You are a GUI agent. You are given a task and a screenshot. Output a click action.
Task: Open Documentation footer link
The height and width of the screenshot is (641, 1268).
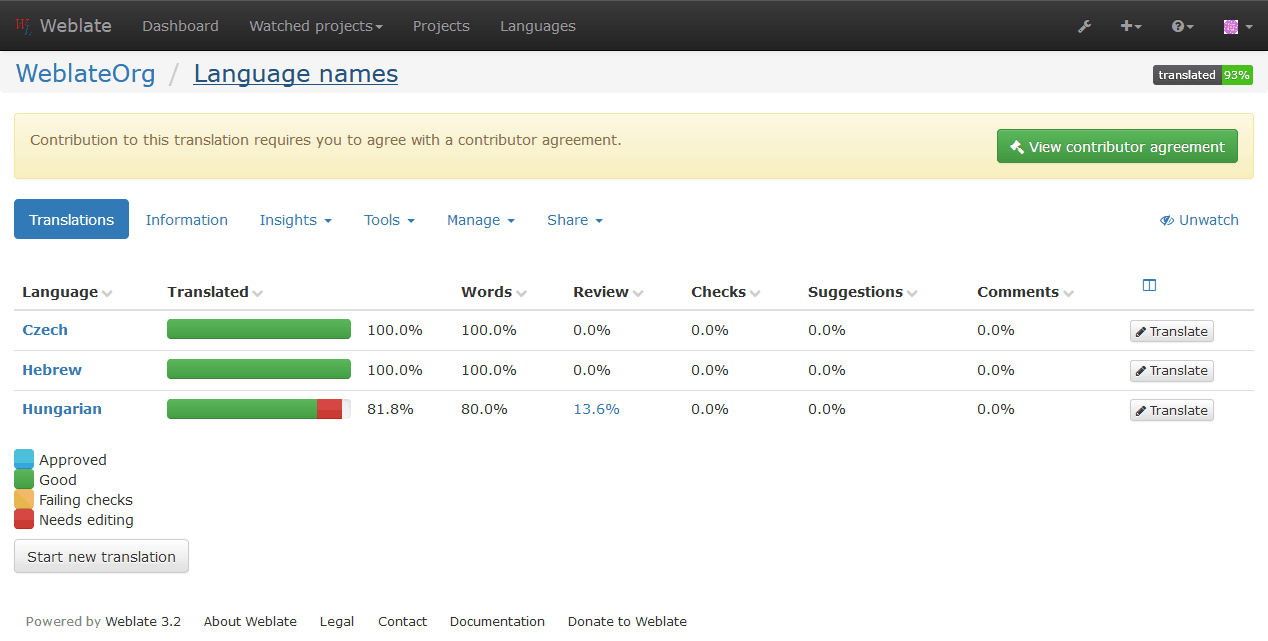point(497,621)
